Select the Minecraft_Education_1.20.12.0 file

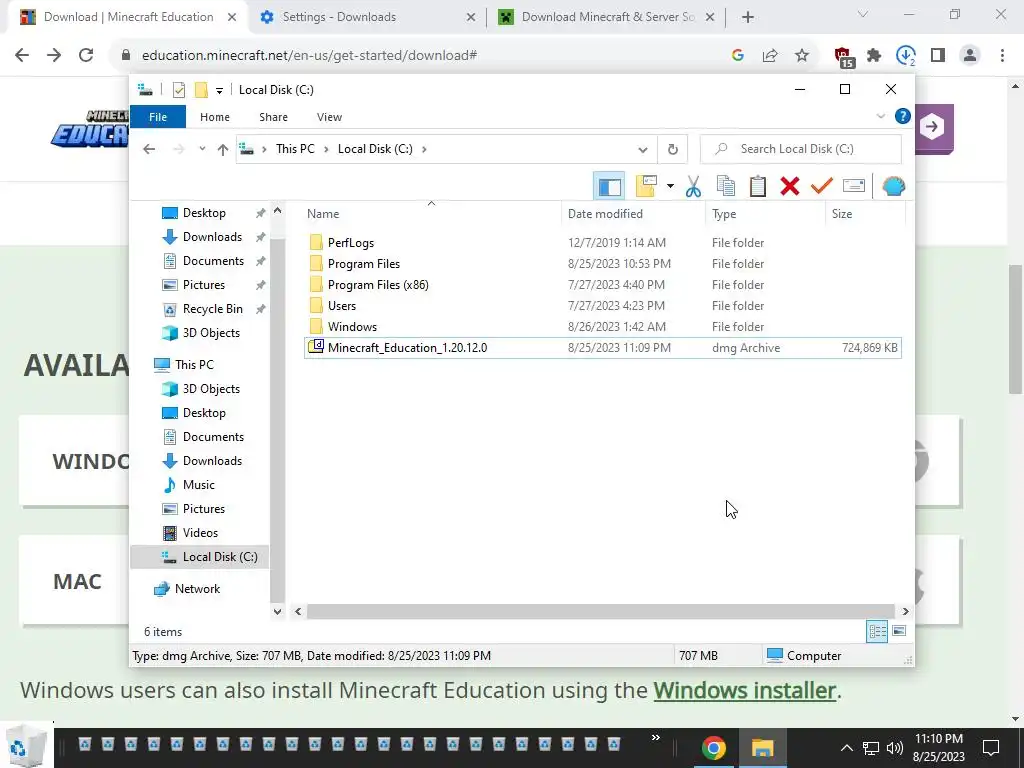602,347
